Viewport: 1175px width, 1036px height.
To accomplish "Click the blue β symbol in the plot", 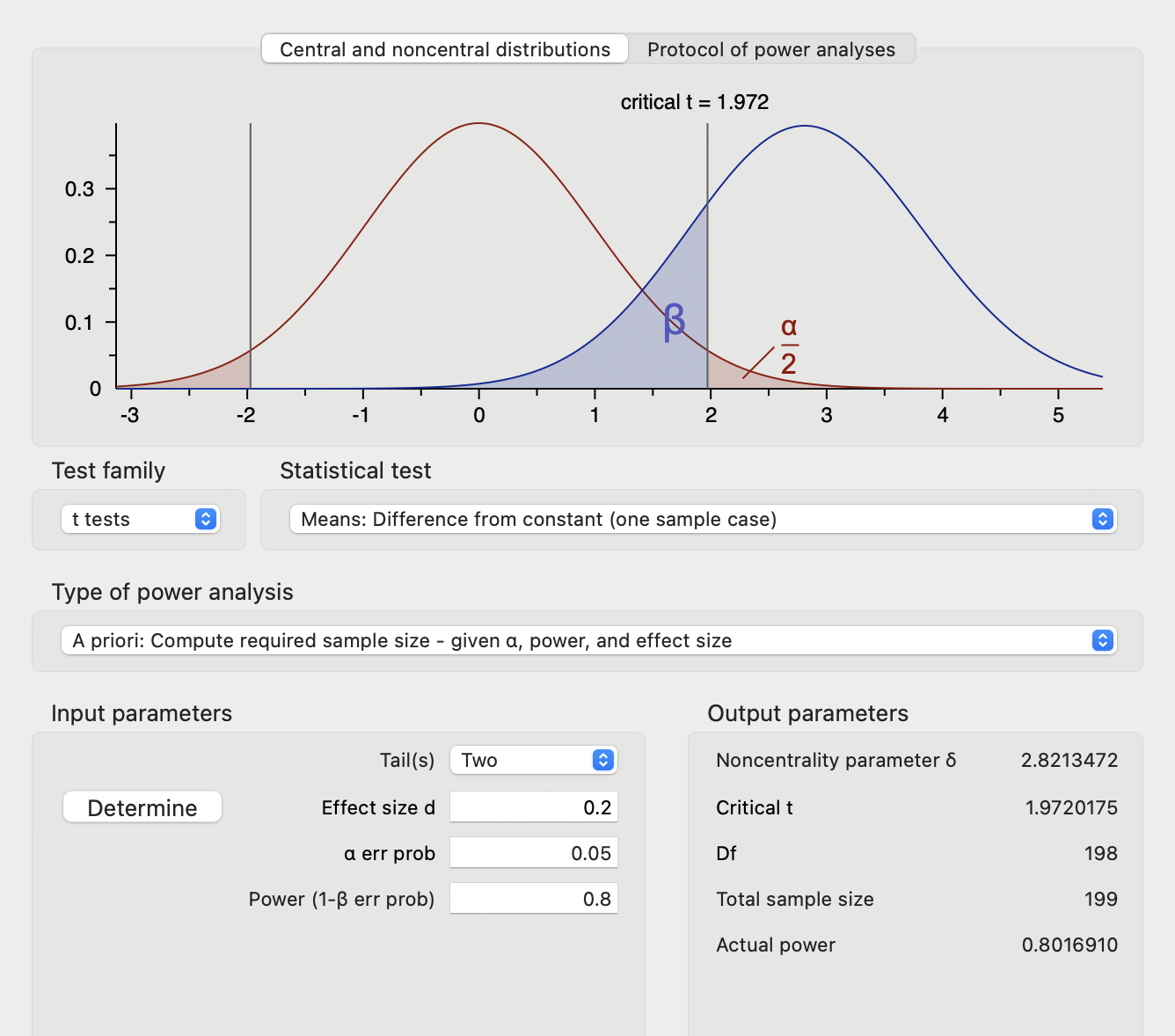I will click(x=674, y=322).
